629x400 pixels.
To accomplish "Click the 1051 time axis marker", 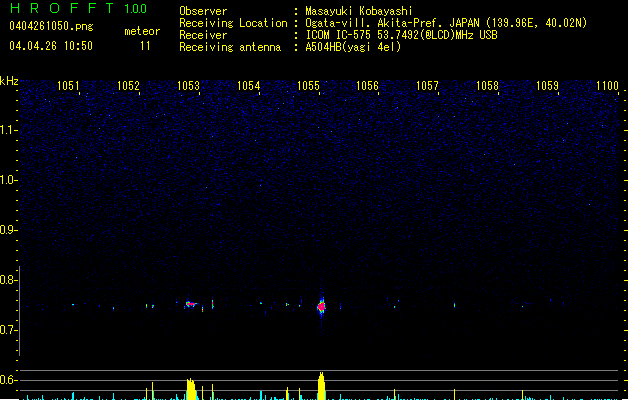I will point(68,86).
